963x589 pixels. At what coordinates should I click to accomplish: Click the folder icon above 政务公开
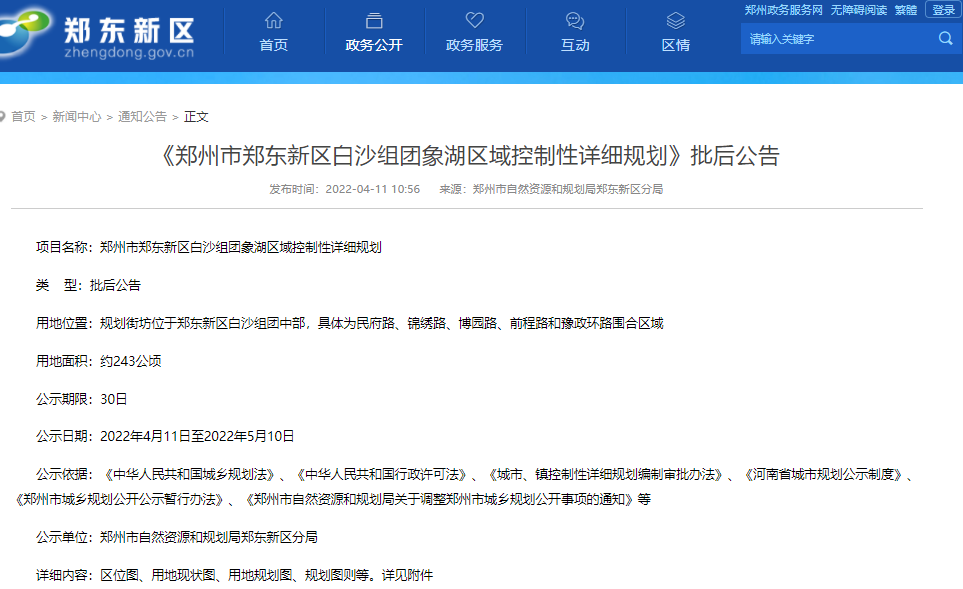(374, 21)
